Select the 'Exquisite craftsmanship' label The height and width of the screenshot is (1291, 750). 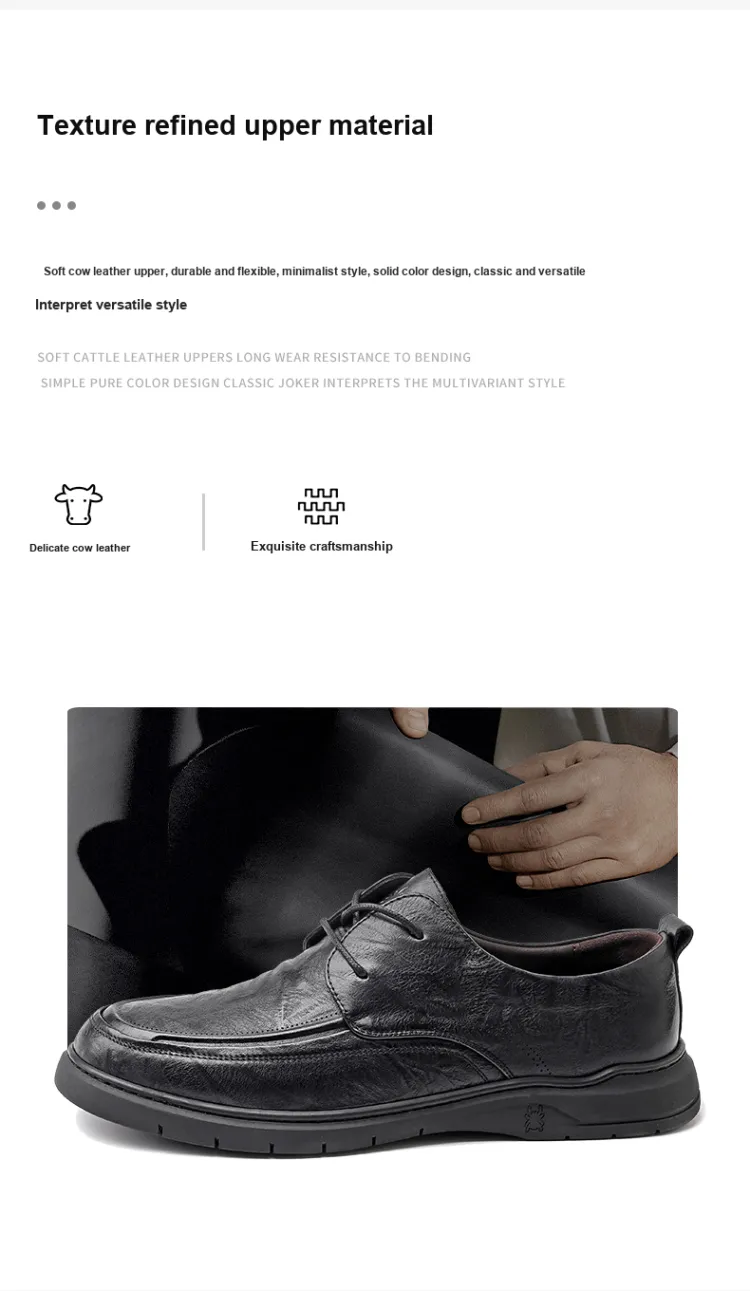[321, 546]
